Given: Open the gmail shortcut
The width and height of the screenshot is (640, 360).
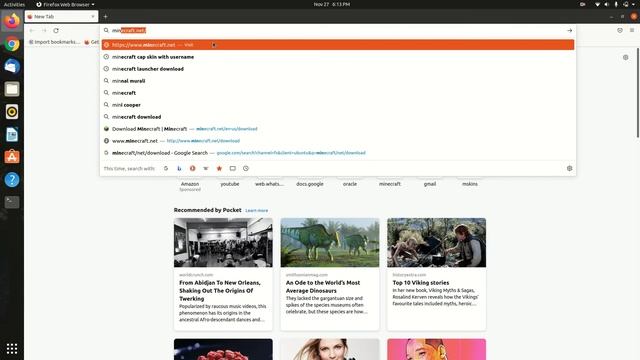Looking at the screenshot, I should [x=430, y=184].
